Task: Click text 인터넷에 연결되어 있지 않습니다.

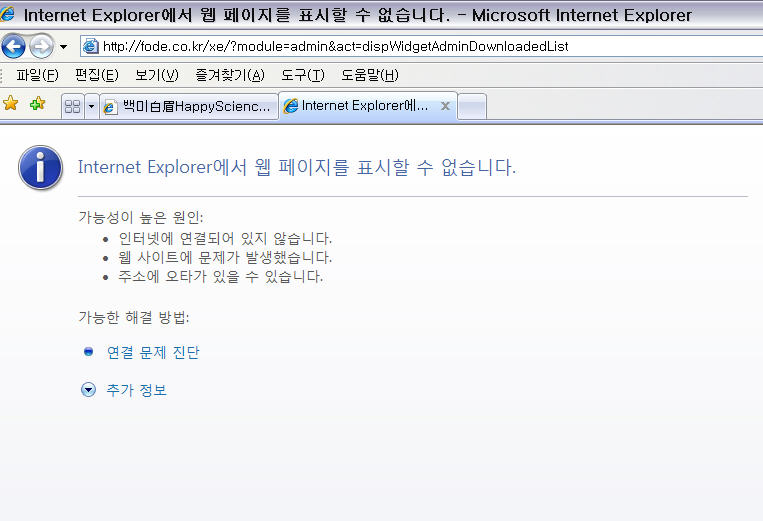Action: [225, 238]
